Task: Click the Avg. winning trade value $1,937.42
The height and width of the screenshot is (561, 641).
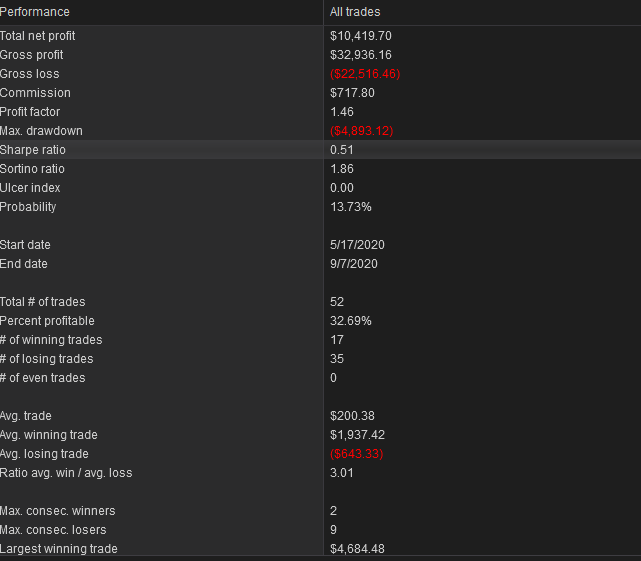Action: tap(358, 435)
